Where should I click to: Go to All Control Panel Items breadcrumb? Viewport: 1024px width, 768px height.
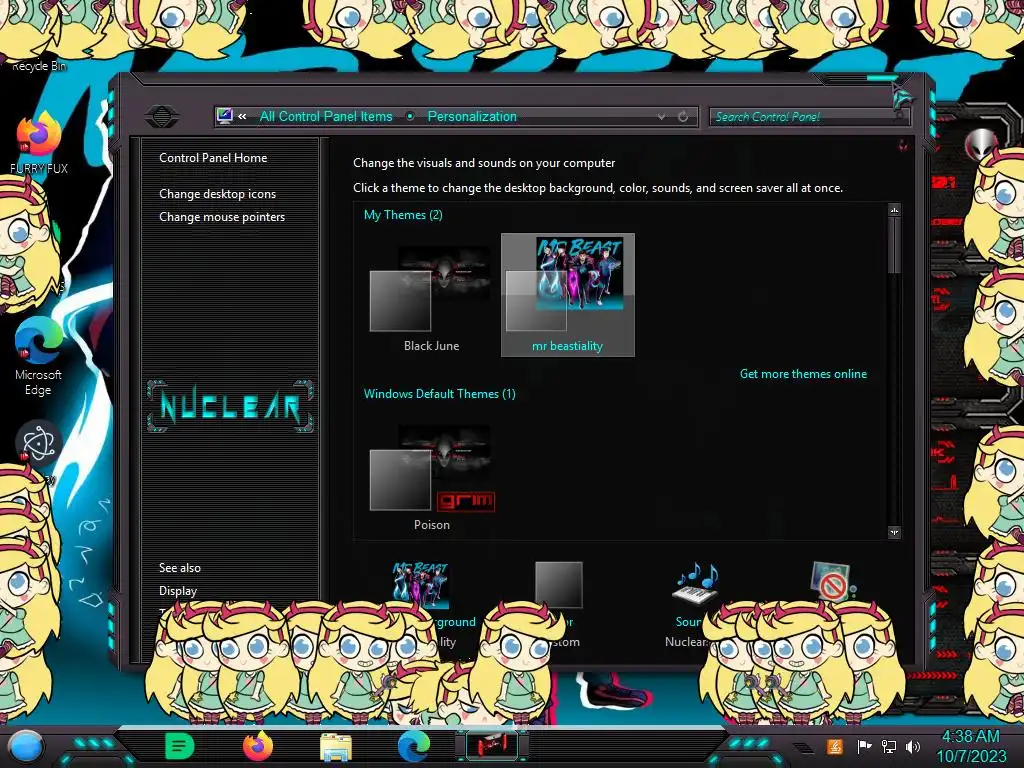tap(326, 116)
